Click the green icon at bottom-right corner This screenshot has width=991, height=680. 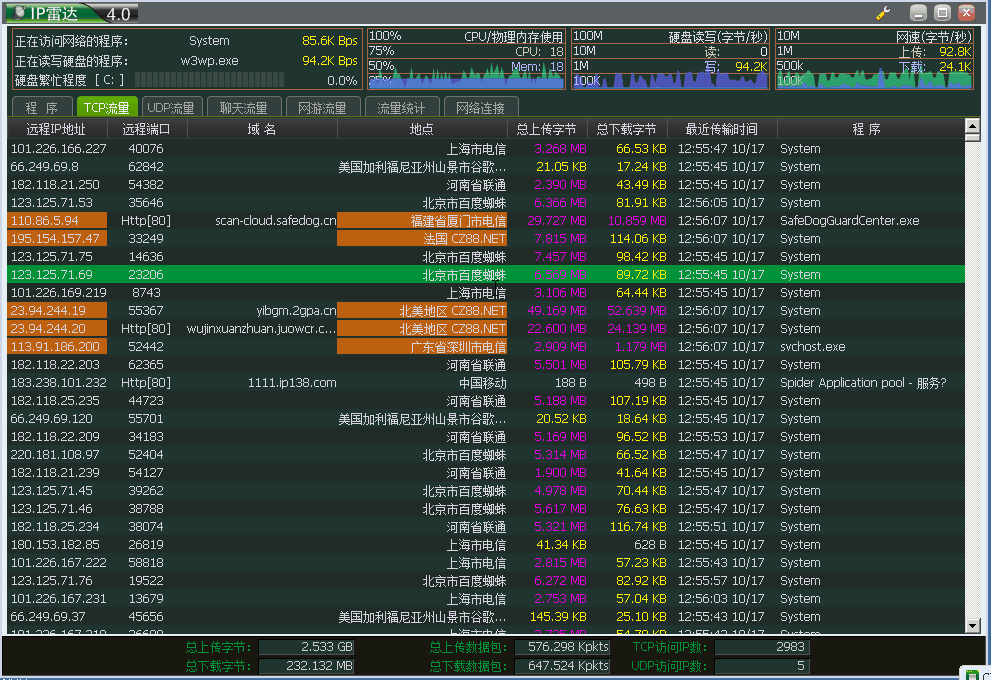(971, 674)
